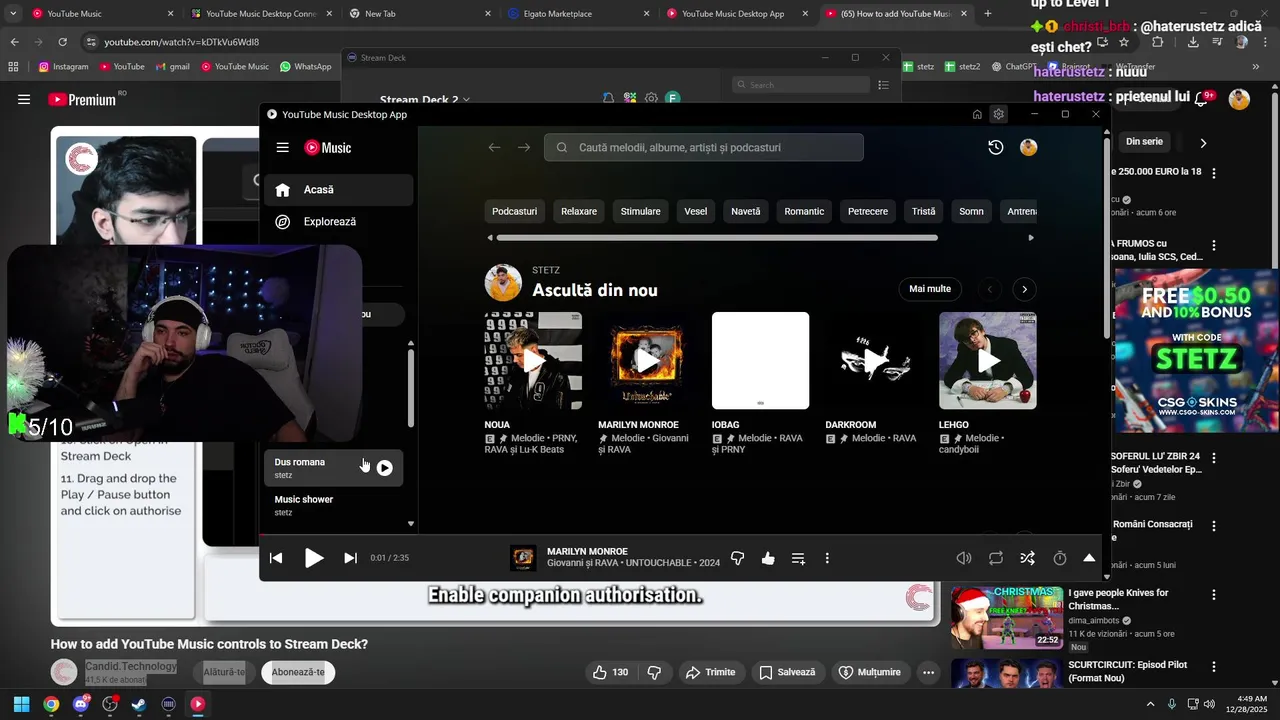Expand the now playing panel arrow
This screenshot has height=720, width=1280.
pos(1089,558)
